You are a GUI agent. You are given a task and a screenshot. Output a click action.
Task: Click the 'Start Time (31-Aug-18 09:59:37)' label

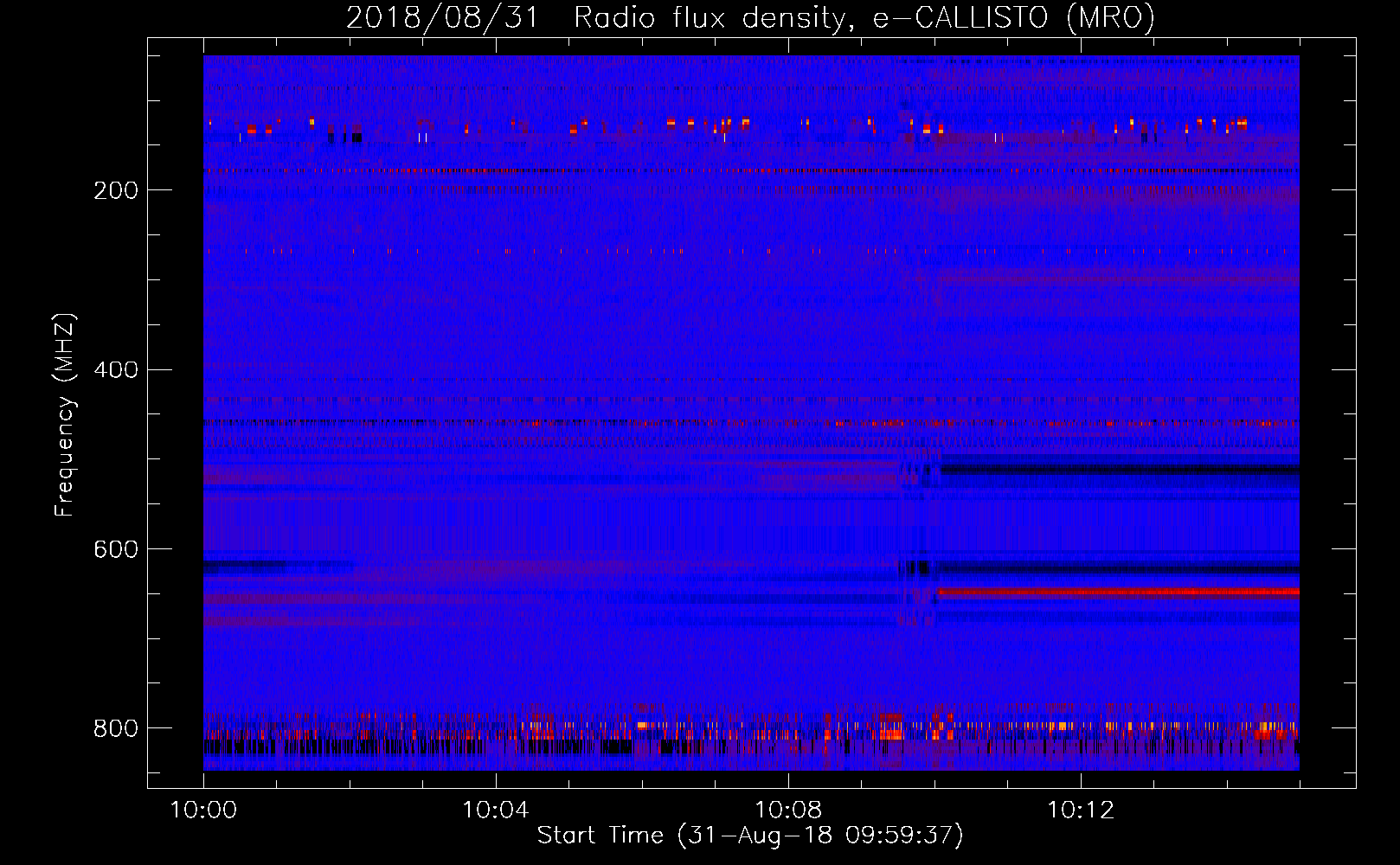pyautogui.click(x=750, y=836)
